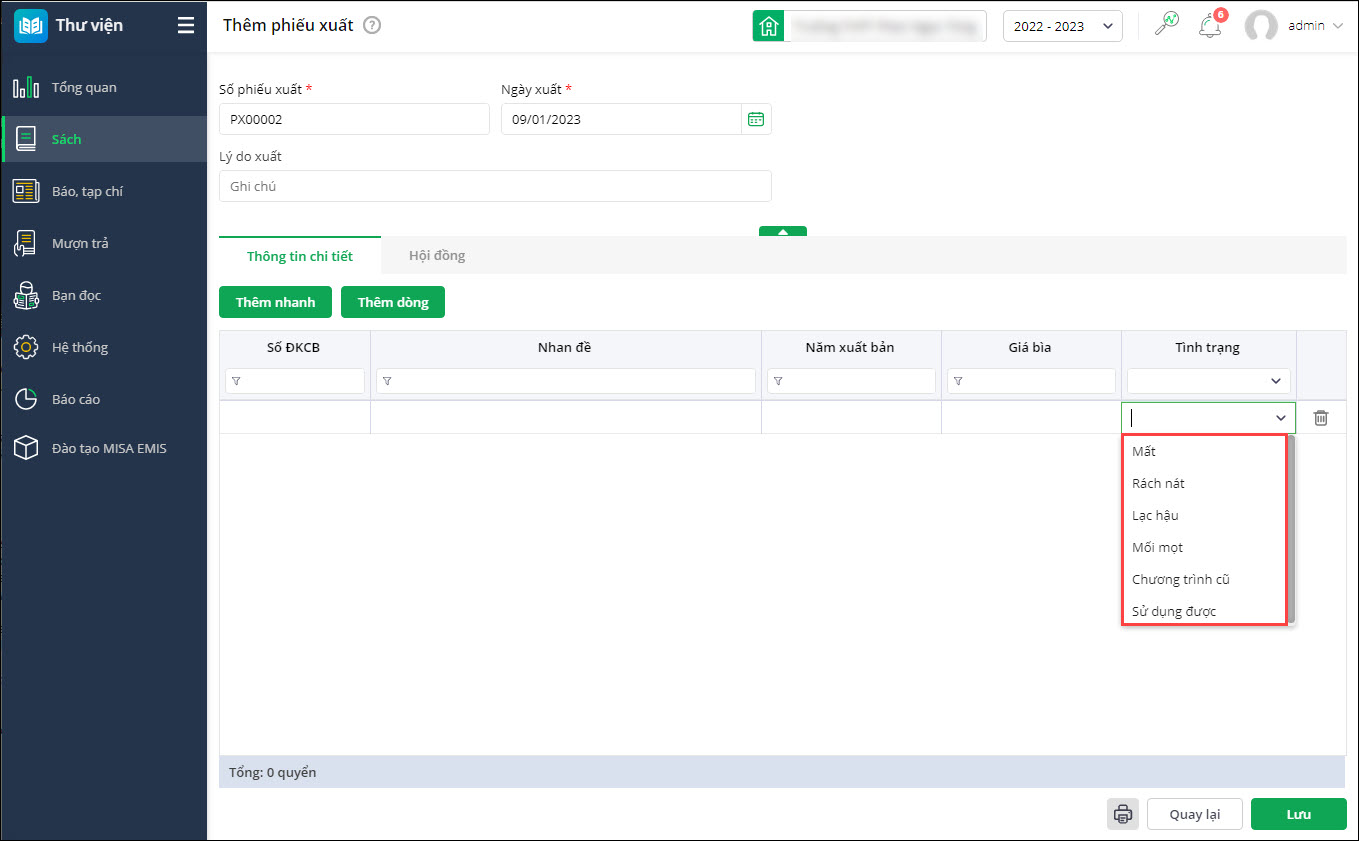Image resolution: width=1359 pixels, height=841 pixels.
Task: Click the Ngày xuất date field
Action: click(x=621, y=119)
